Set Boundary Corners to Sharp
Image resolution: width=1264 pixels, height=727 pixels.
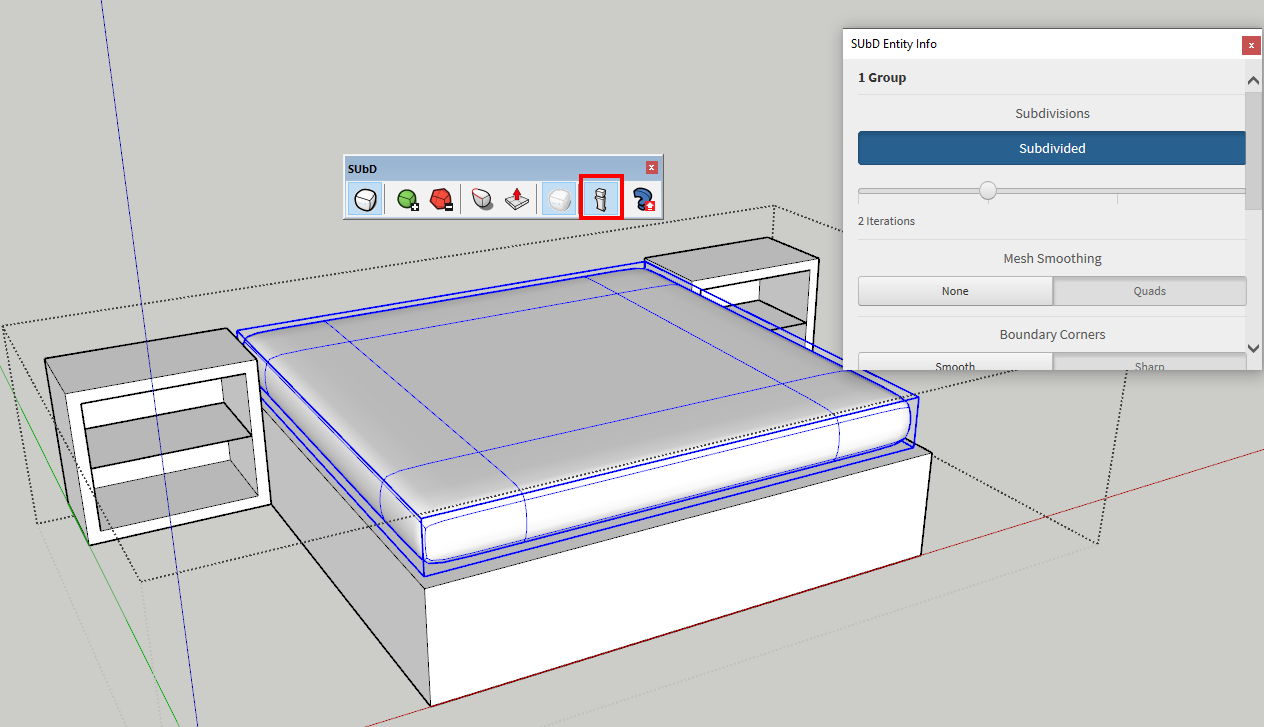tap(1149, 365)
